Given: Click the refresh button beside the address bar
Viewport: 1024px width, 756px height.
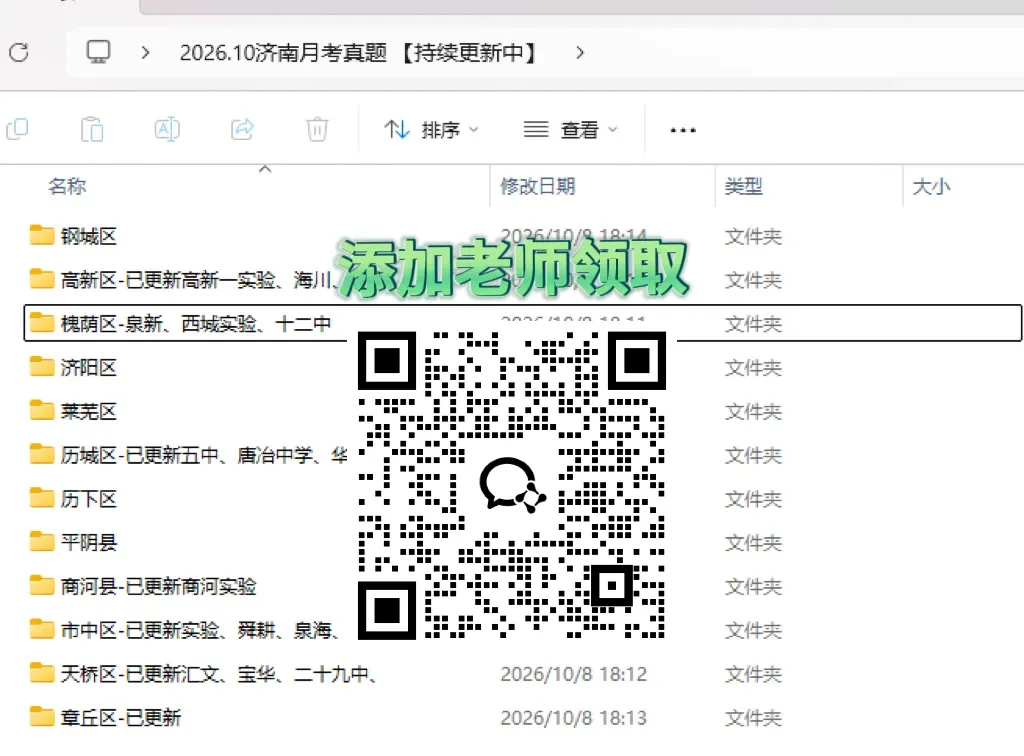Looking at the screenshot, I should click(19, 52).
